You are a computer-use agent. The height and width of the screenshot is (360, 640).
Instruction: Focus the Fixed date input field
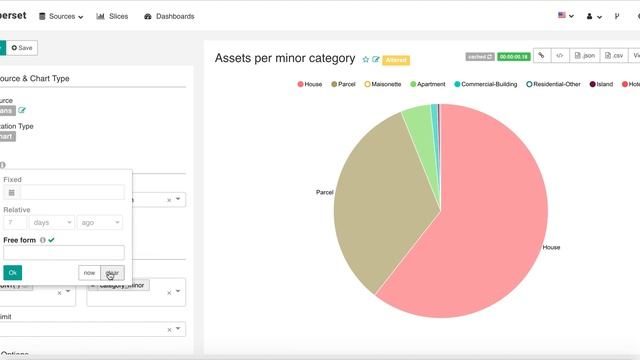click(x=72, y=192)
